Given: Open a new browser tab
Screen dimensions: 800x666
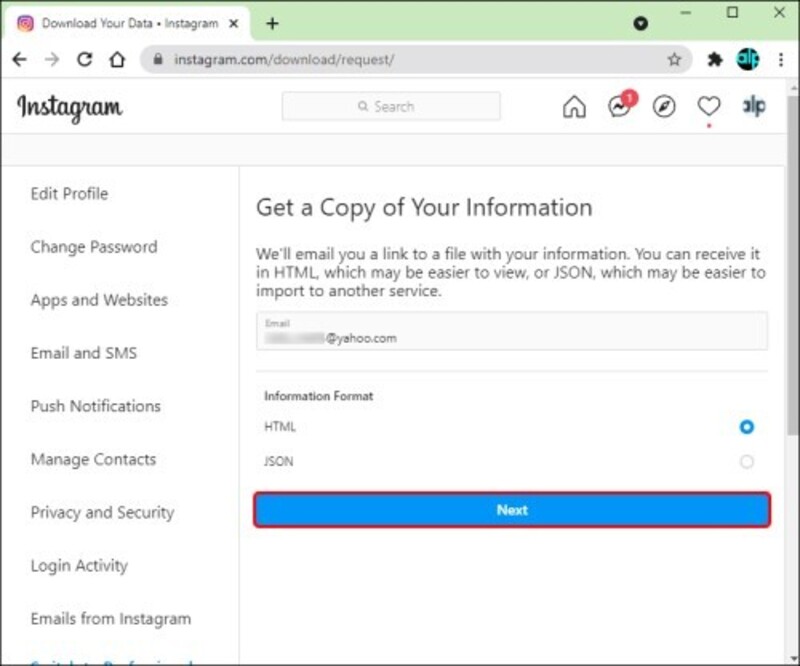Looking at the screenshot, I should [x=272, y=23].
